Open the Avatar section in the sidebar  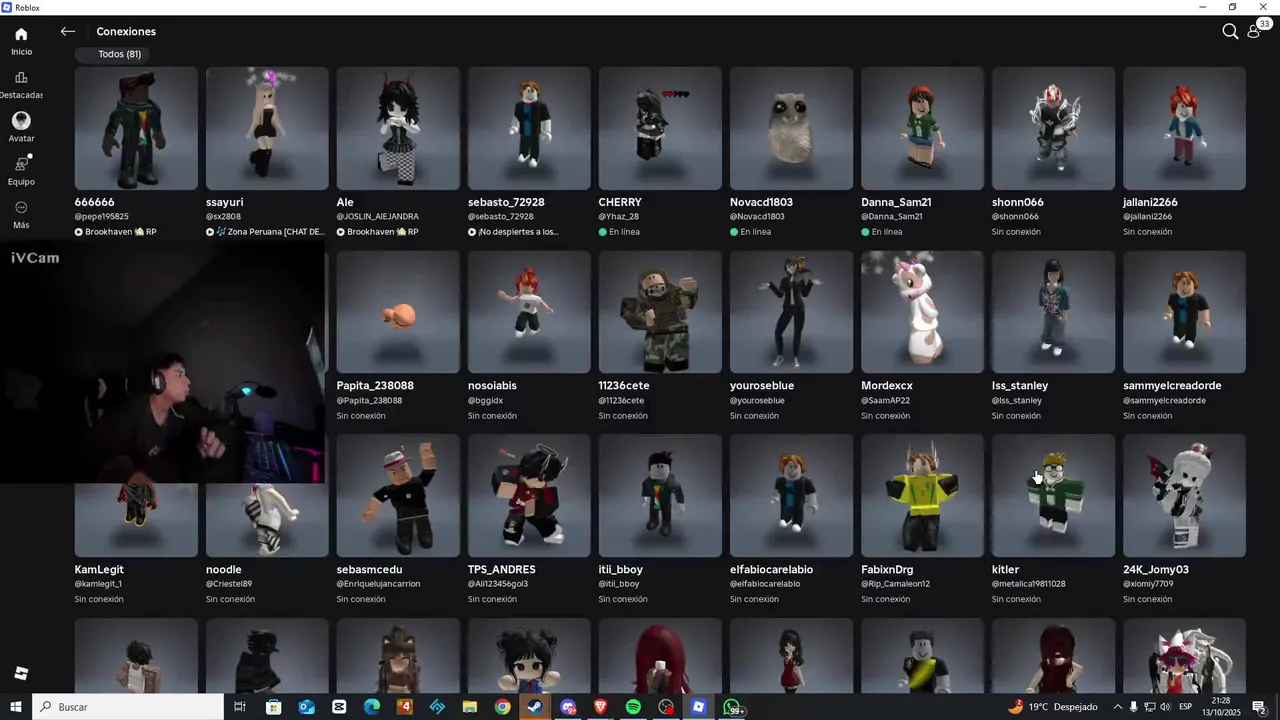pyautogui.click(x=21, y=128)
